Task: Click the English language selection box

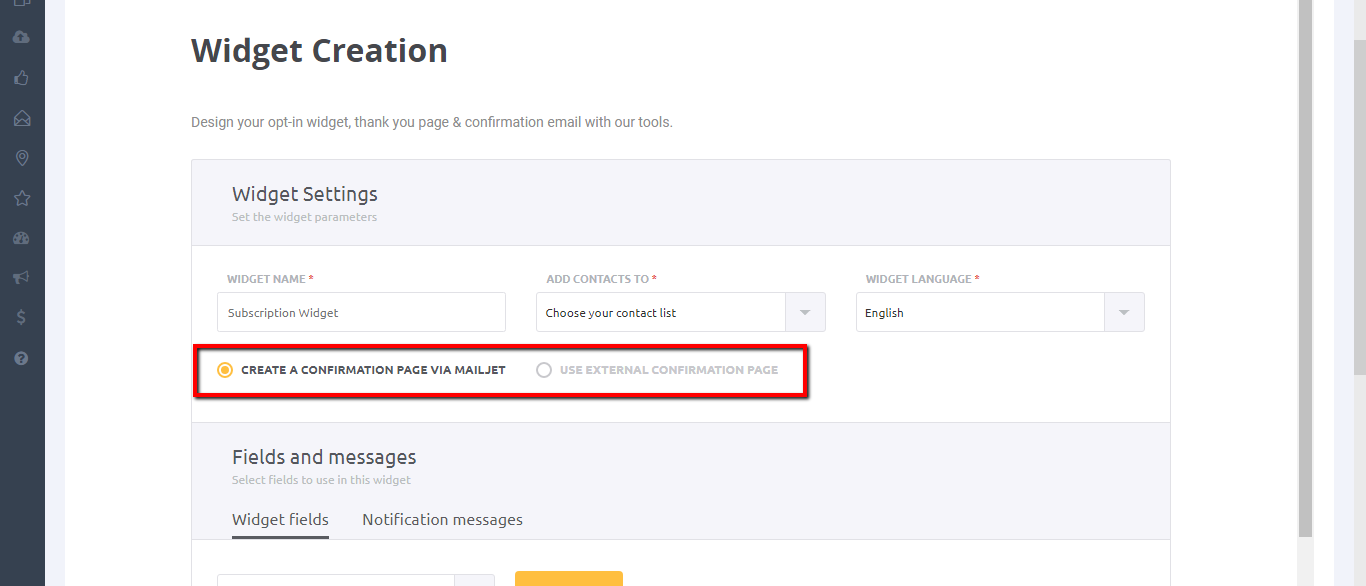Action: (980, 313)
